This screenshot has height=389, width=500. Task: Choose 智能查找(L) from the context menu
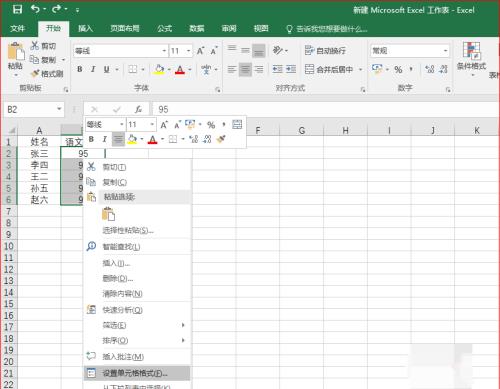(x=137, y=247)
